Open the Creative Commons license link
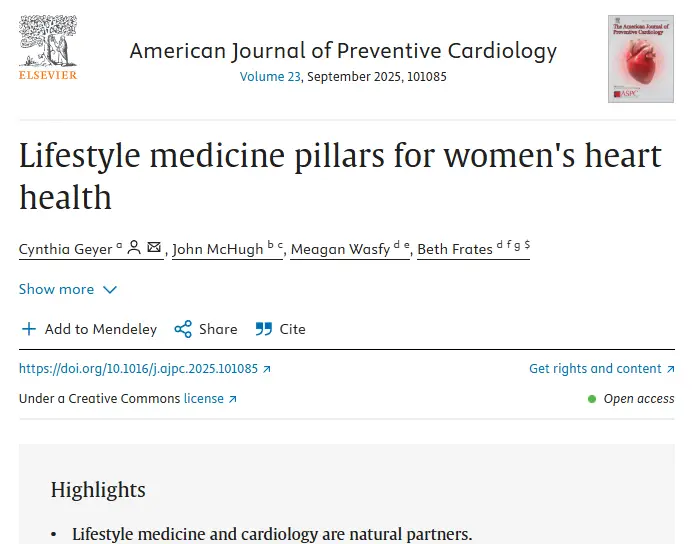Image resolution: width=695 pixels, height=544 pixels. 204,398
